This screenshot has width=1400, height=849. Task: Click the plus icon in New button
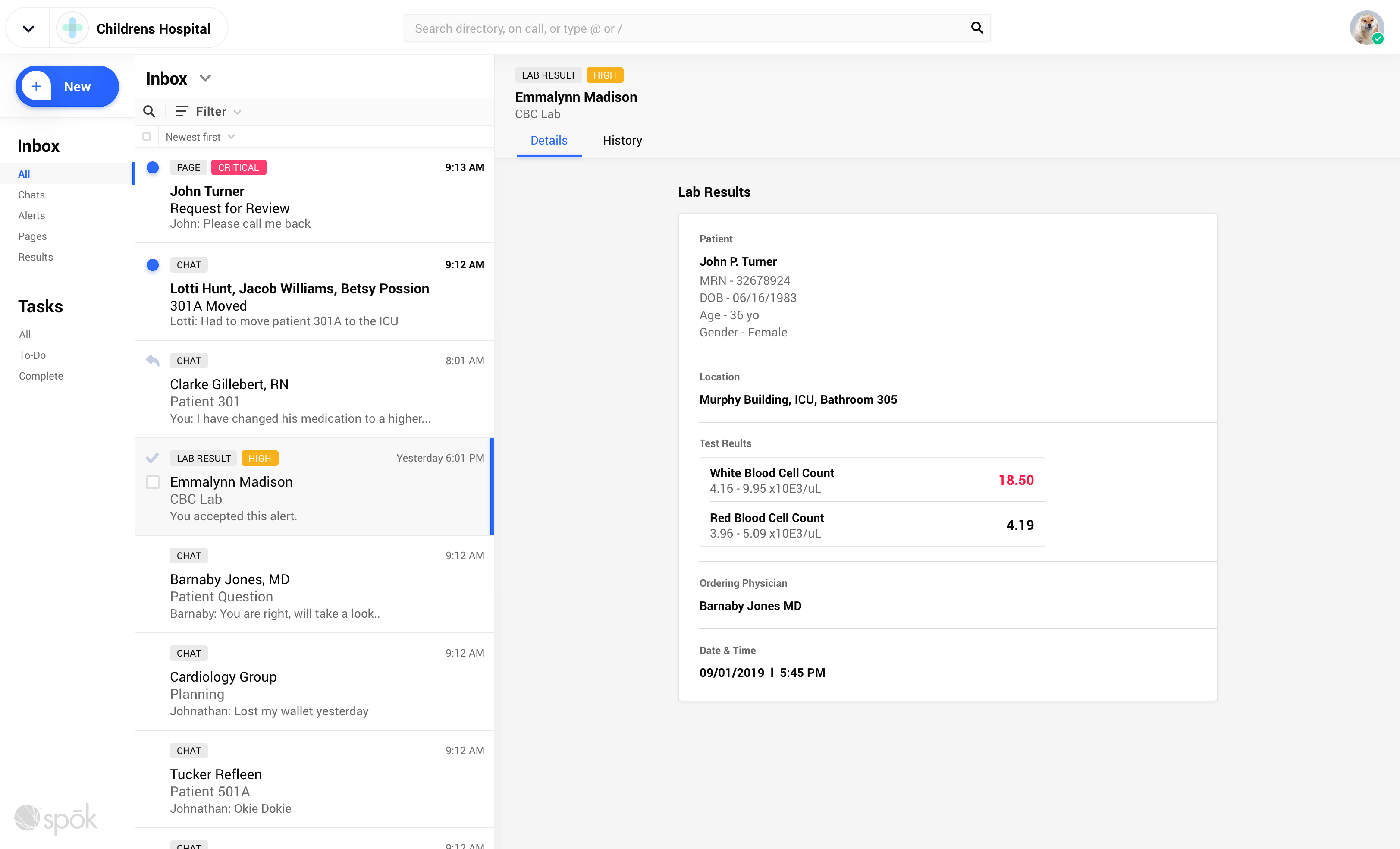pyautogui.click(x=36, y=86)
